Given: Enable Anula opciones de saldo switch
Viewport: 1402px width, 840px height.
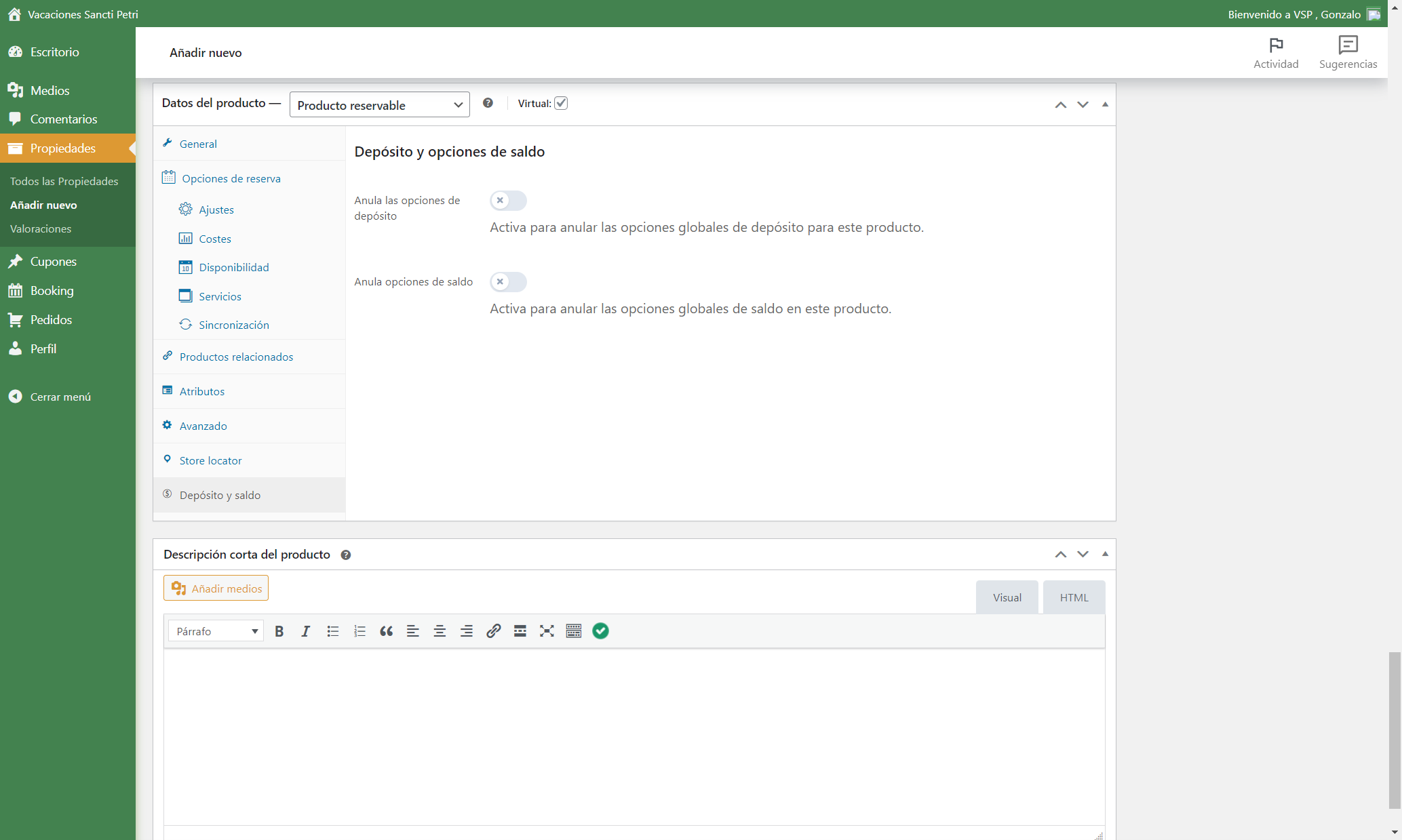Looking at the screenshot, I should tap(508, 282).
